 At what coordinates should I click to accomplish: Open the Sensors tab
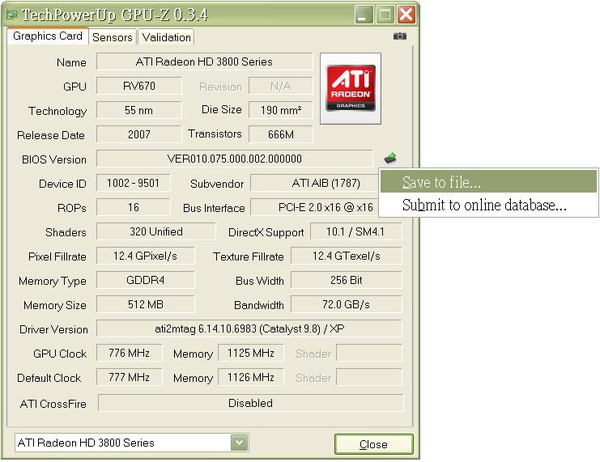(x=112, y=37)
